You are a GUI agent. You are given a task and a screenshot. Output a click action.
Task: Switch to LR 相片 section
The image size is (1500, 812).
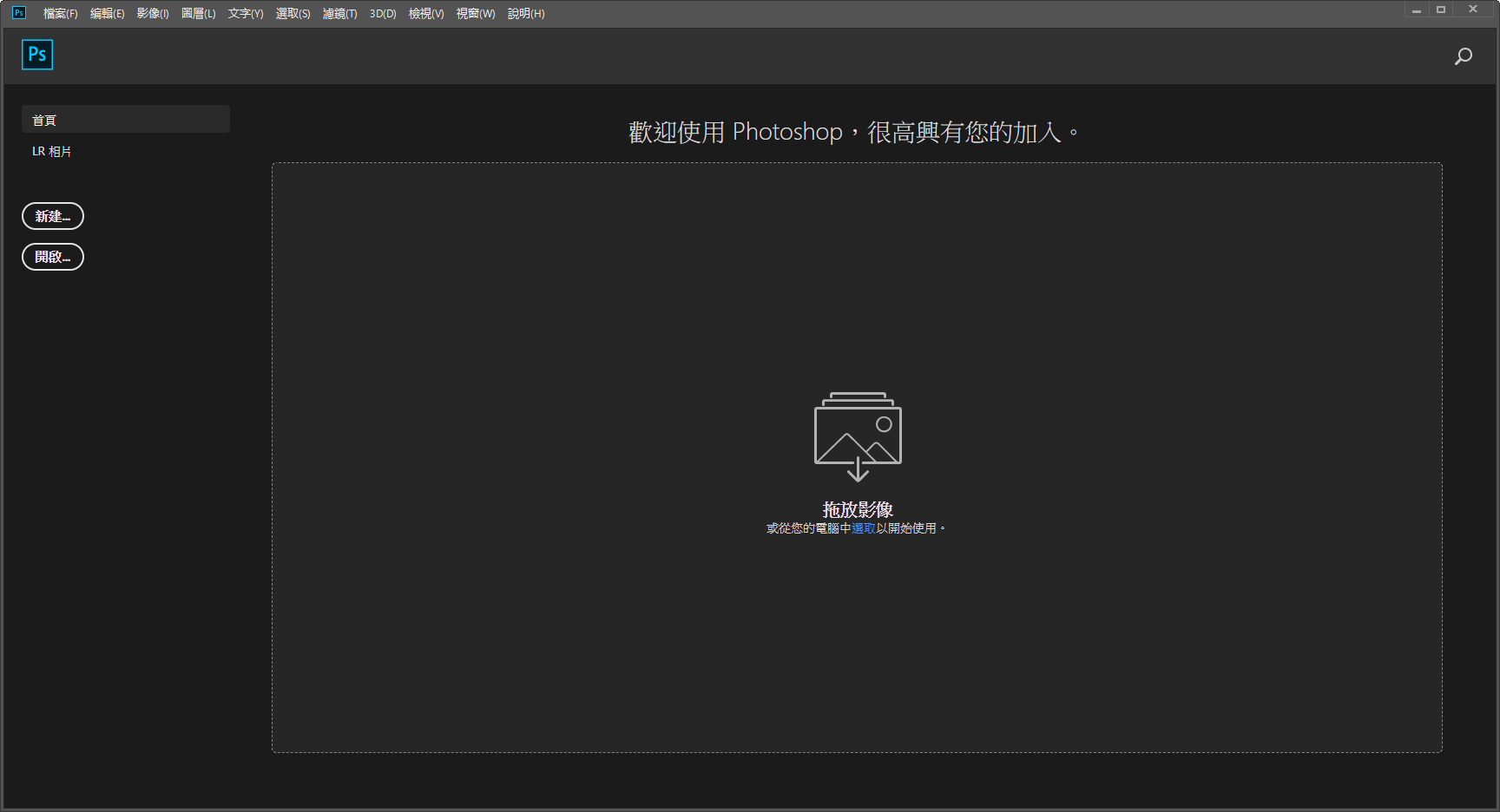(x=52, y=151)
